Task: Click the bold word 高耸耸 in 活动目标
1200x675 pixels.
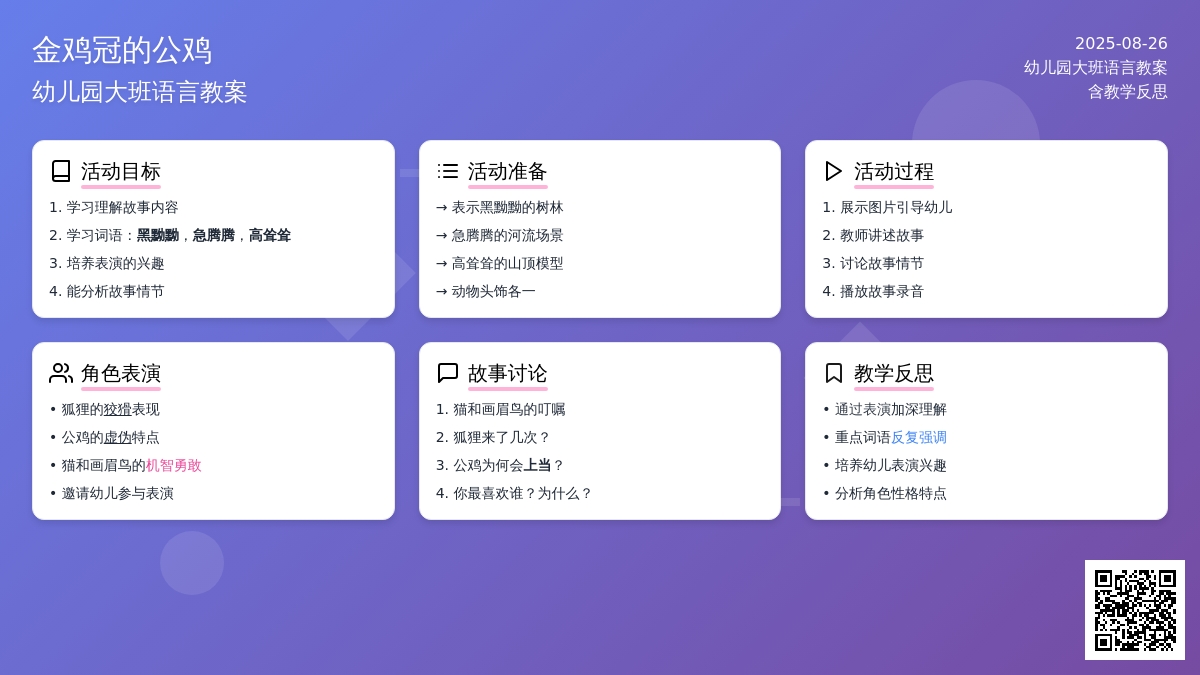Action: click(270, 235)
